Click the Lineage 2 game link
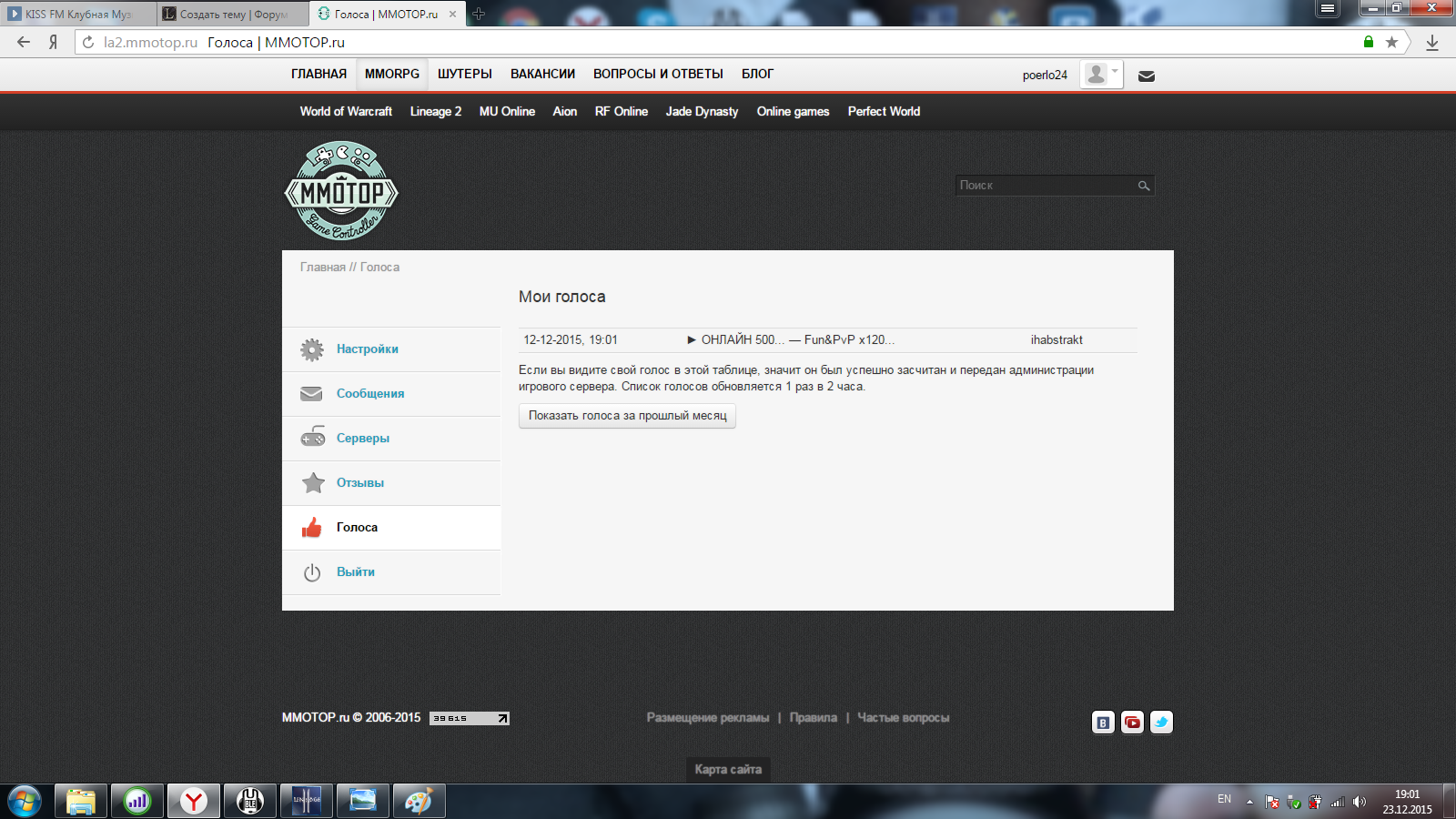 435,111
